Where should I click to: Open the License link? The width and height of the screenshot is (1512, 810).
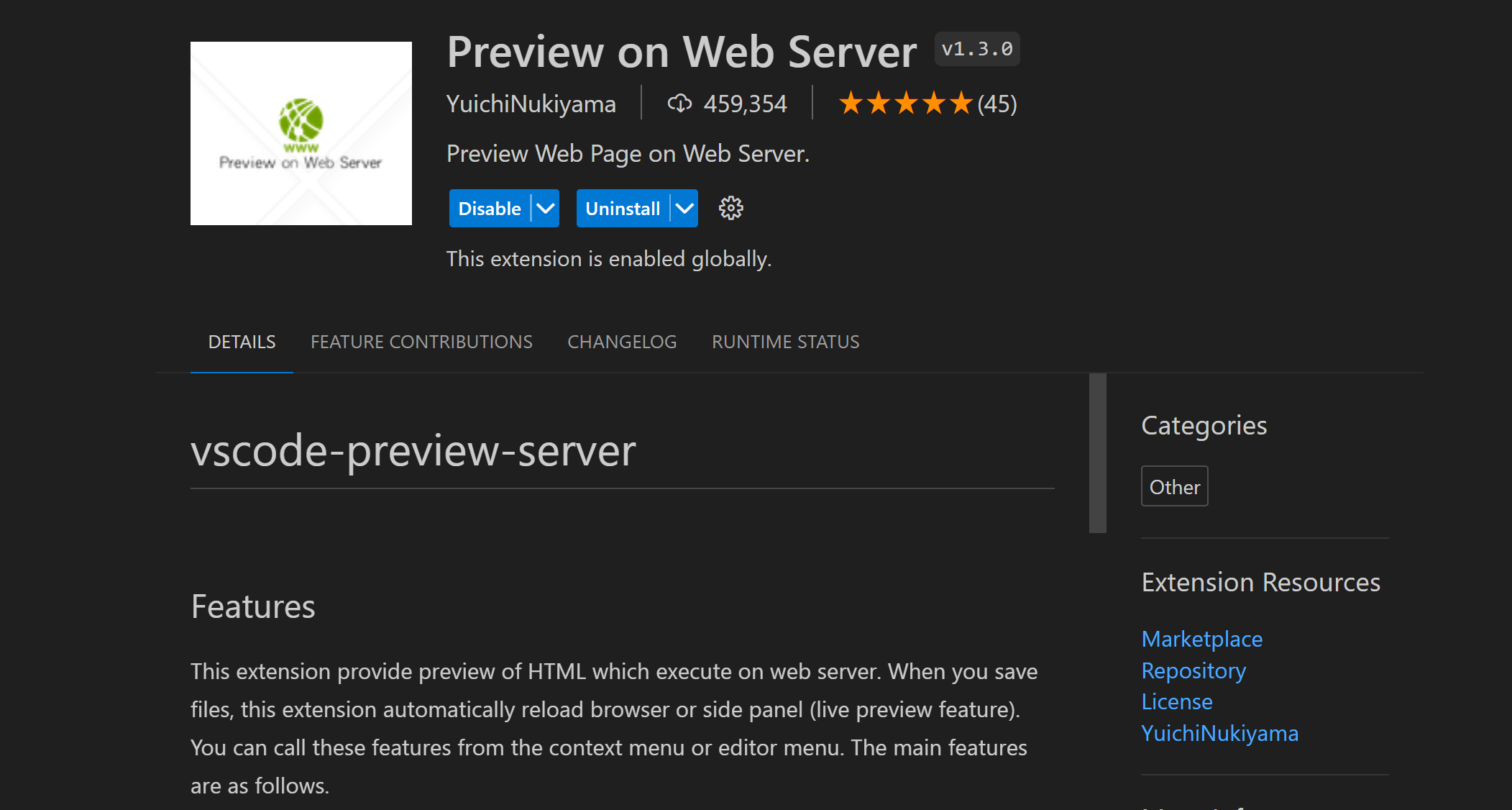click(x=1177, y=701)
